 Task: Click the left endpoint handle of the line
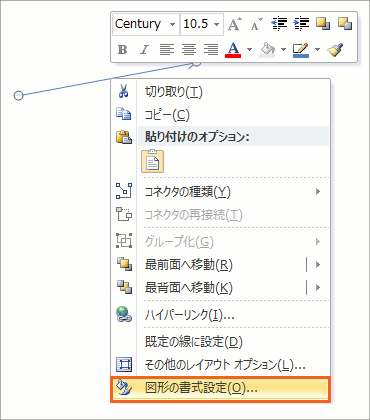[x=18, y=96]
